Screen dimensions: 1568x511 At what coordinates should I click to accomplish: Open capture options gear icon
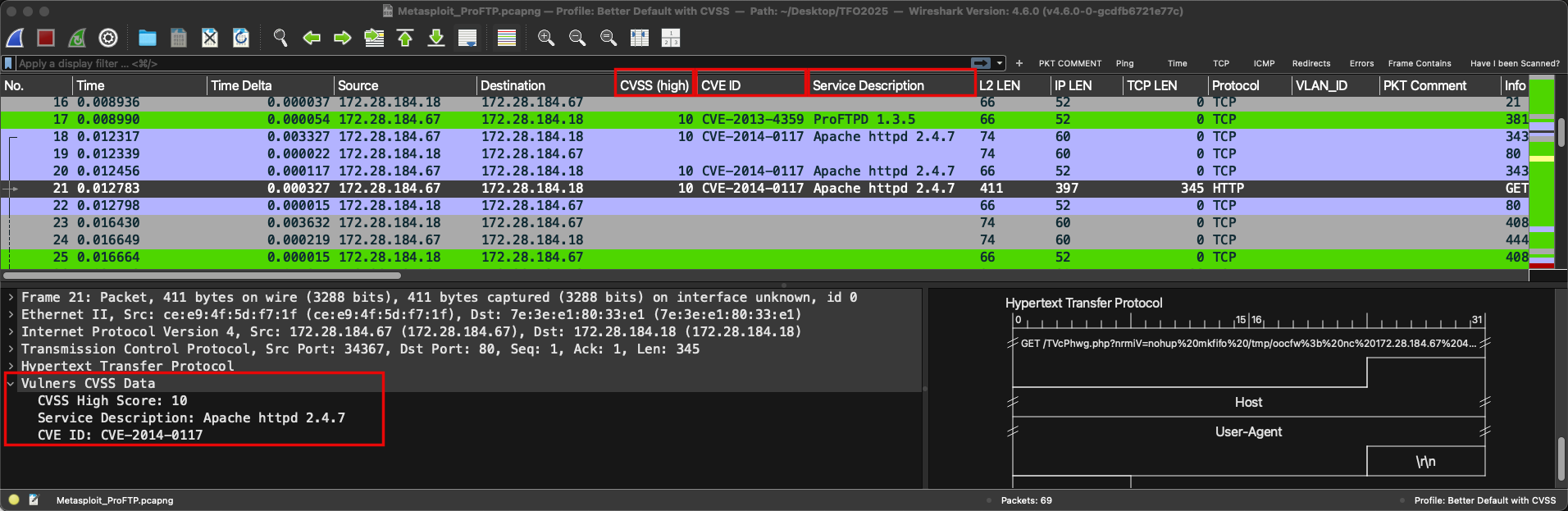tap(108, 38)
